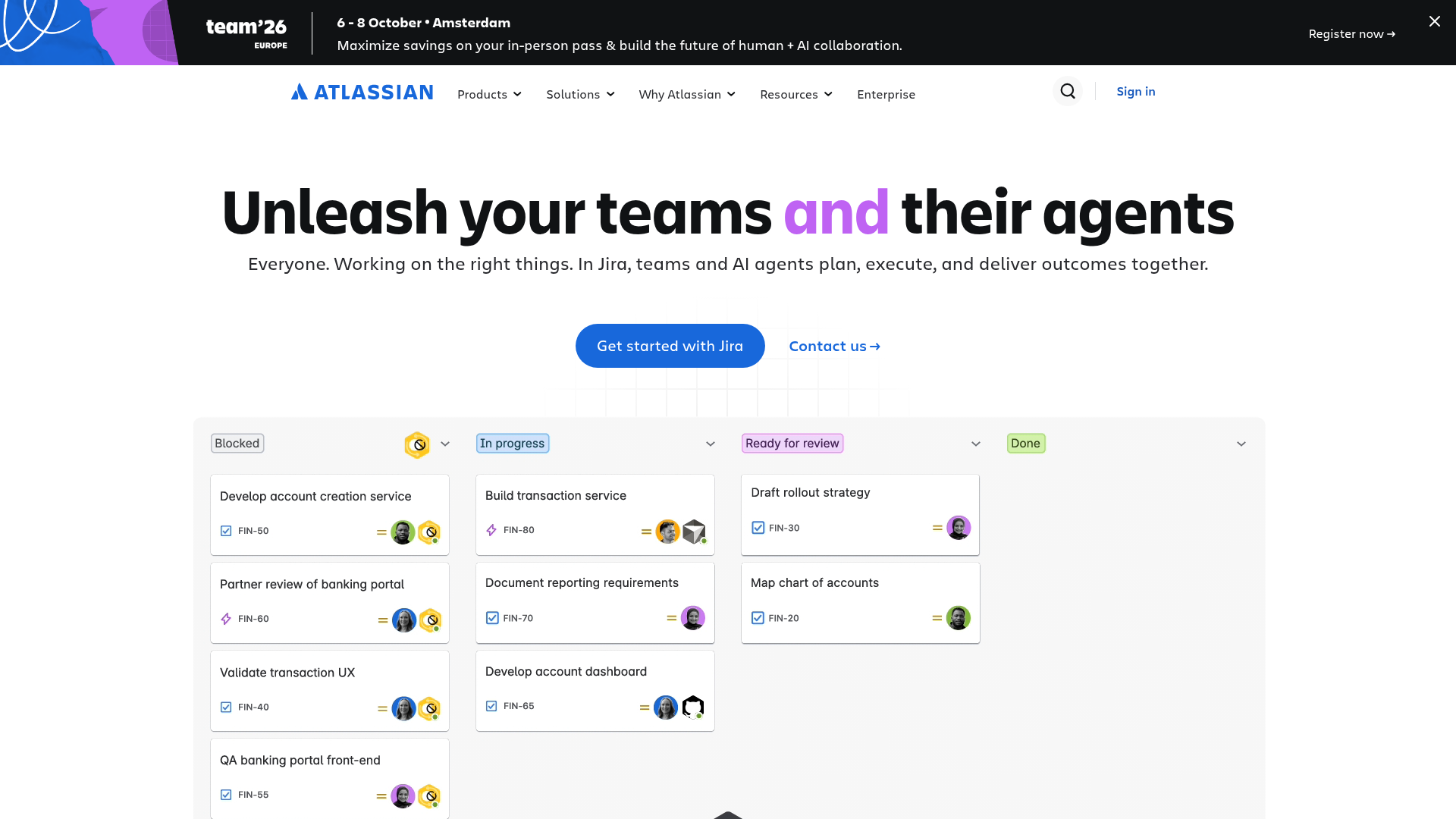The height and width of the screenshot is (819, 1456).
Task: Expand the Why Atlassian menu
Action: coord(687,94)
